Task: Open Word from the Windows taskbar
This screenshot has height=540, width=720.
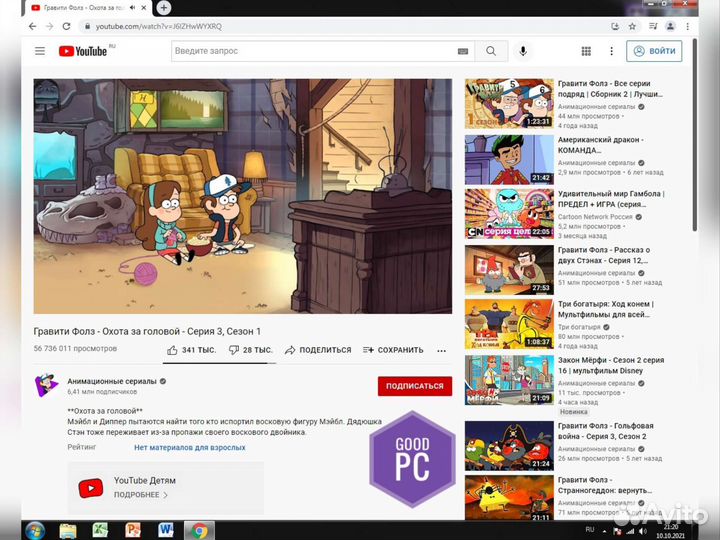Action: tap(165, 529)
